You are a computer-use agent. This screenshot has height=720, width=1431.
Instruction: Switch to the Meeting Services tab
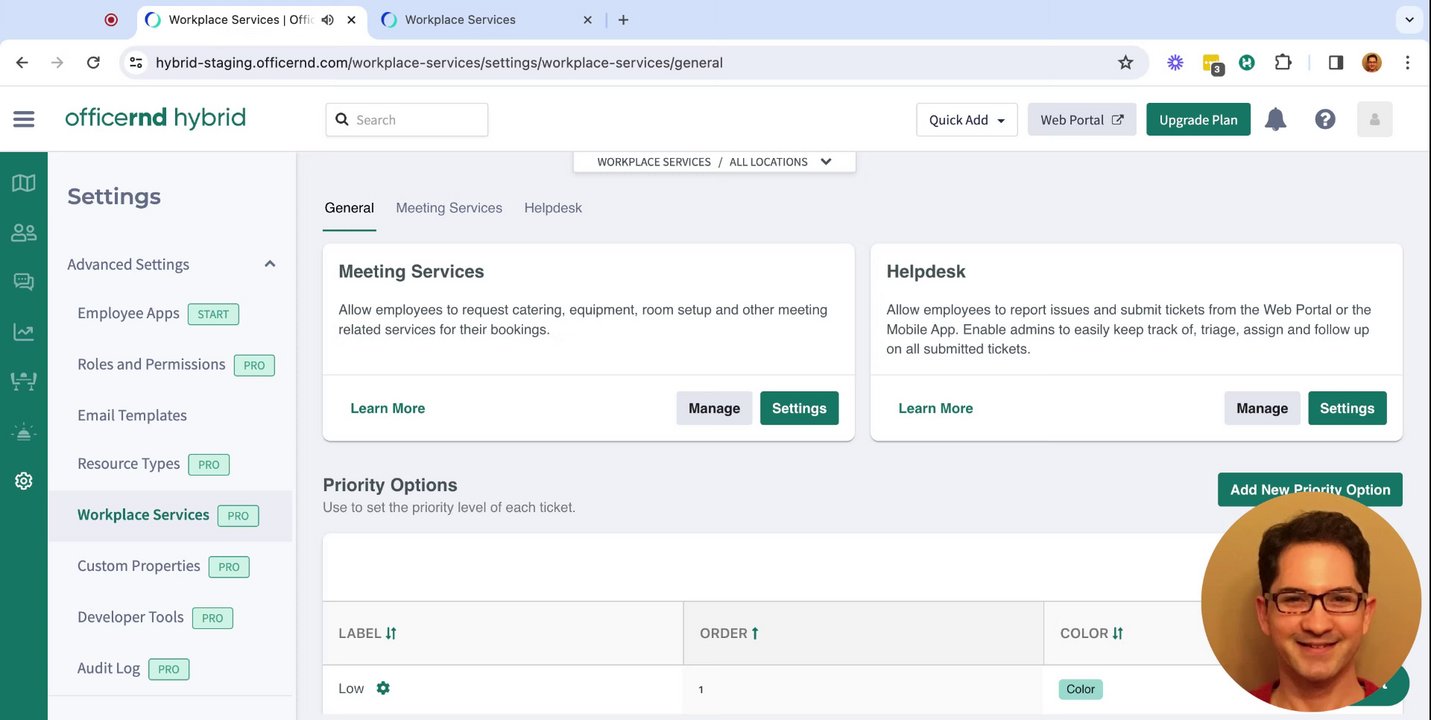click(x=449, y=208)
